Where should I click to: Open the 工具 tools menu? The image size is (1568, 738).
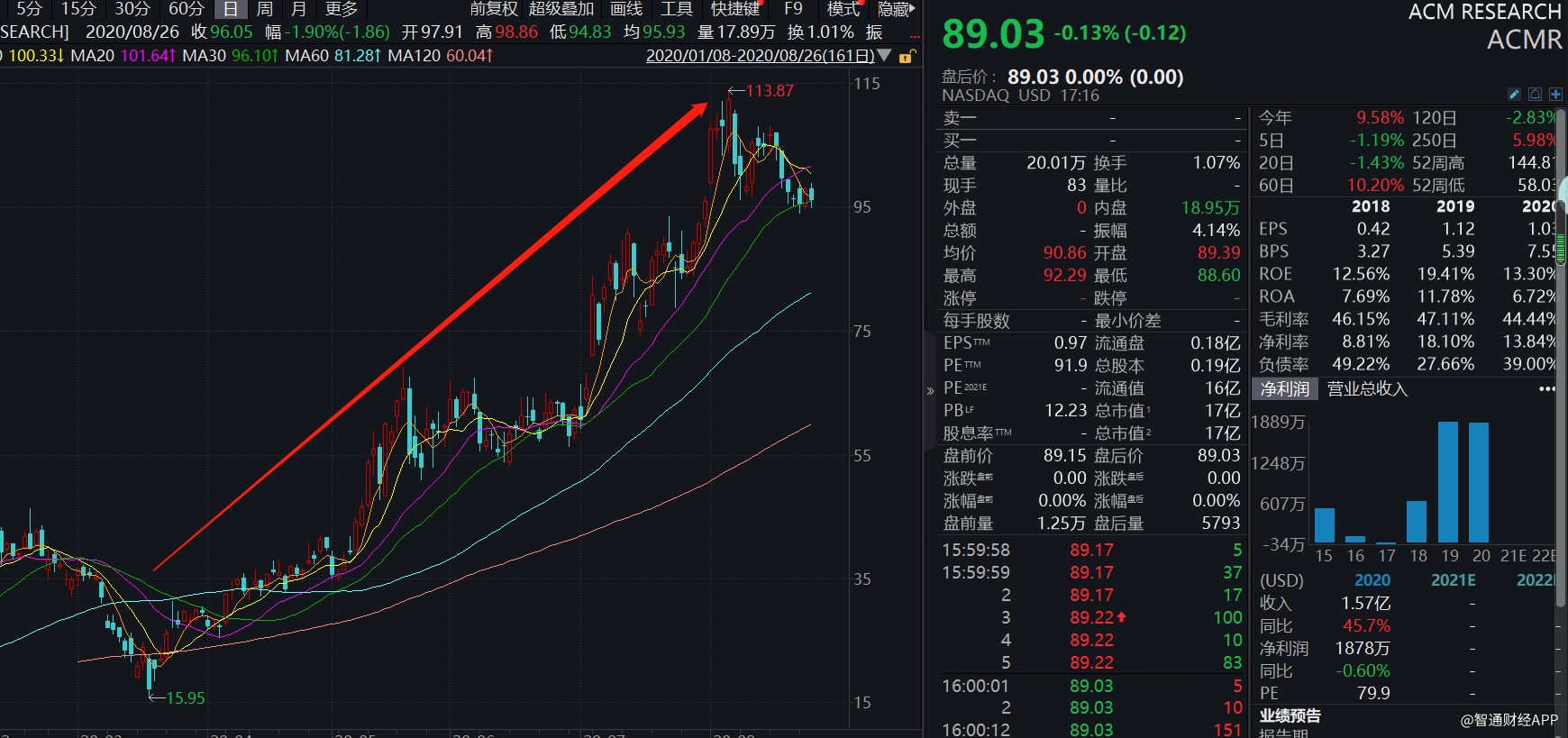(x=677, y=9)
